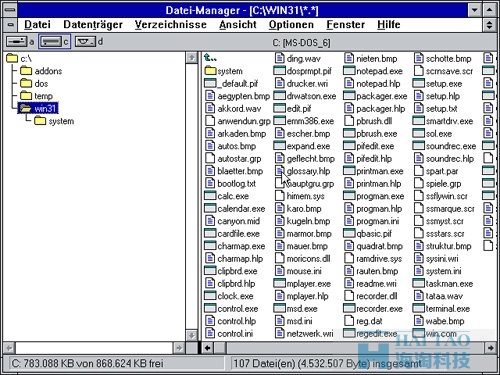The width and height of the screenshot is (500, 375).
Task: Select the sol.exe program icon
Action: 419,133
